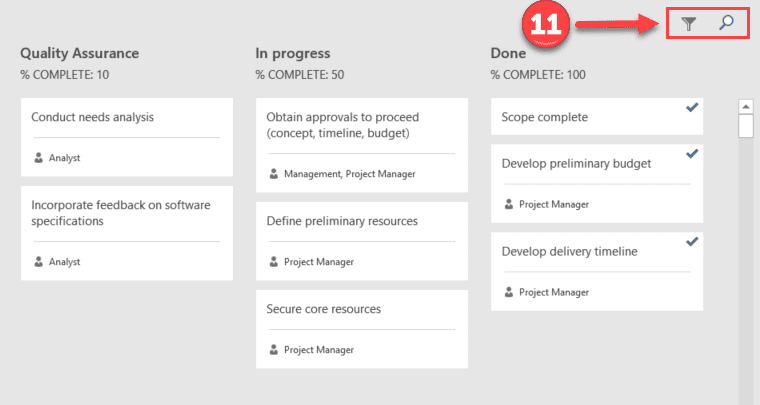Select the In progress column header

click(x=293, y=53)
